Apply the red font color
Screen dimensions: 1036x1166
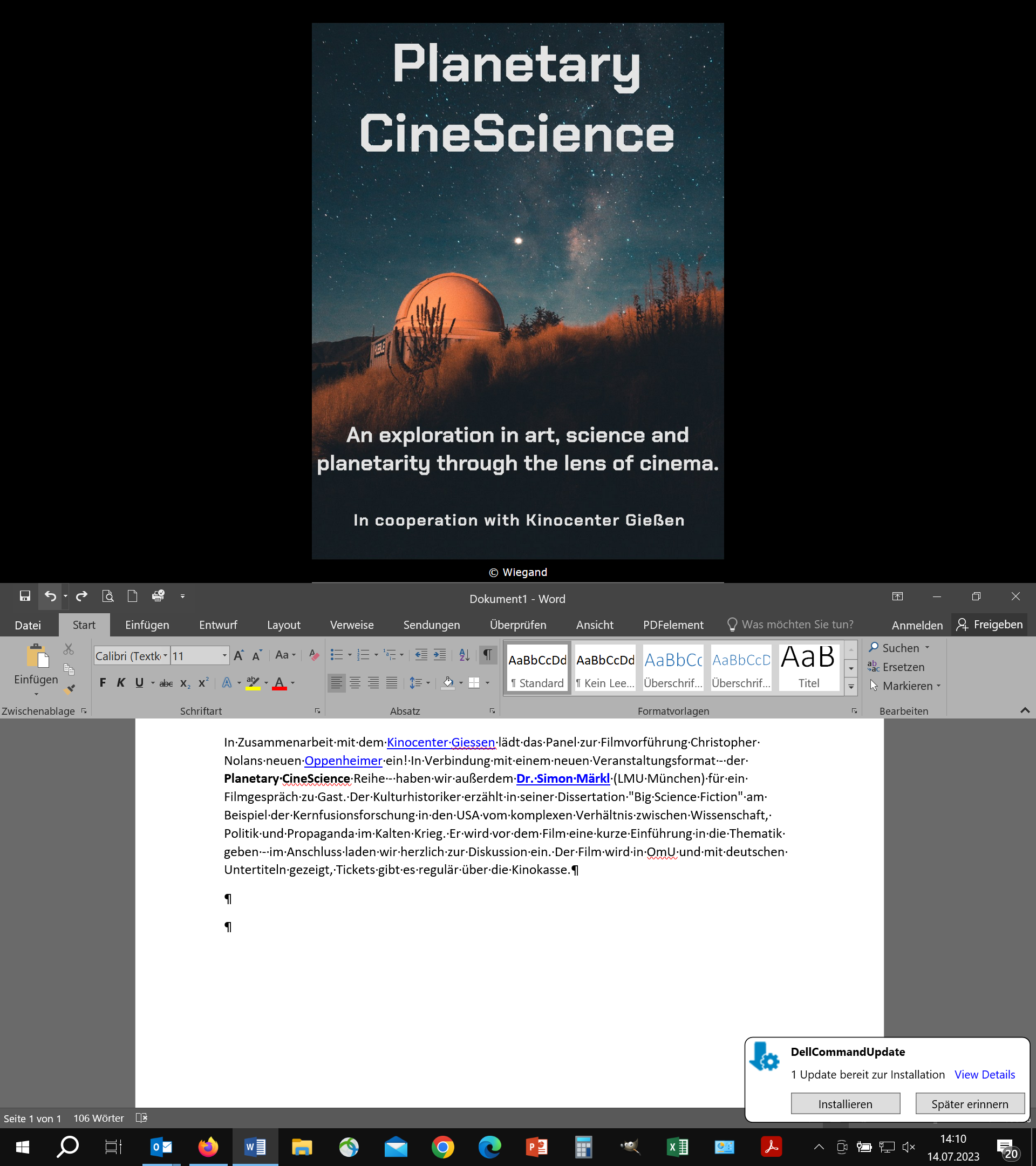(x=280, y=683)
